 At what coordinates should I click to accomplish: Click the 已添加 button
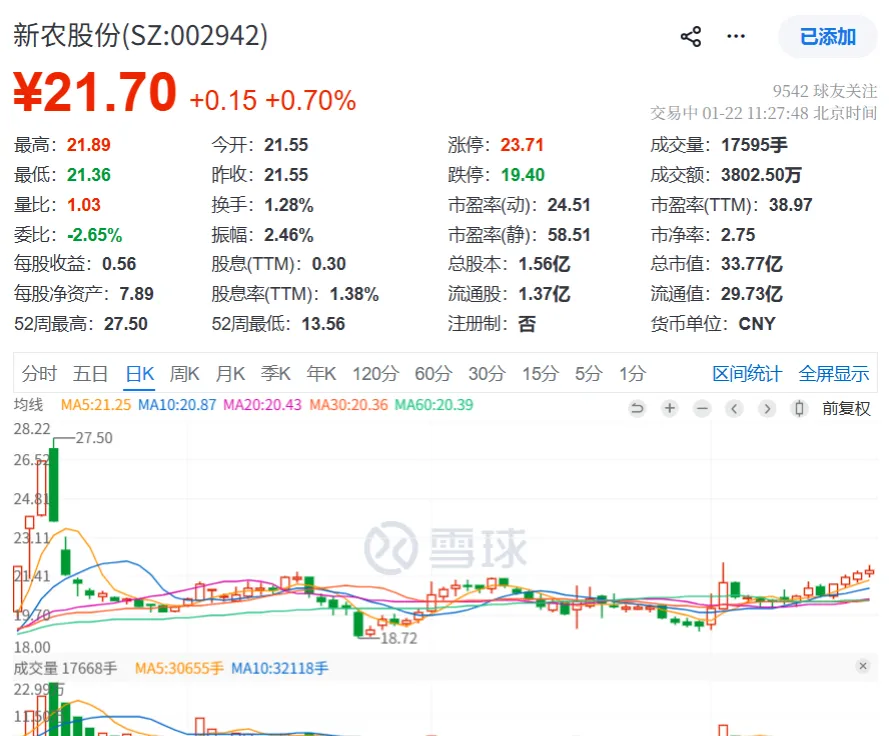tap(827, 37)
